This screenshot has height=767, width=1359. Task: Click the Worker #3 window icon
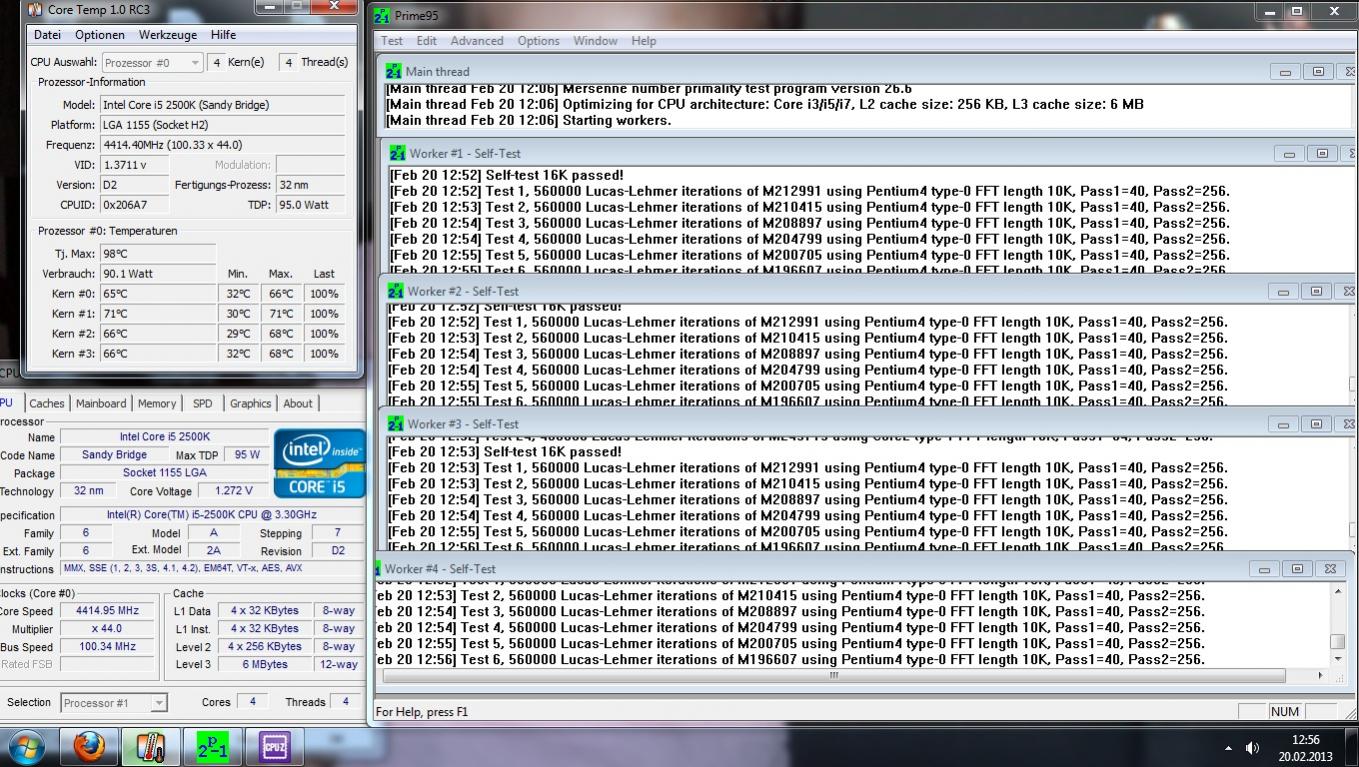[396, 424]
